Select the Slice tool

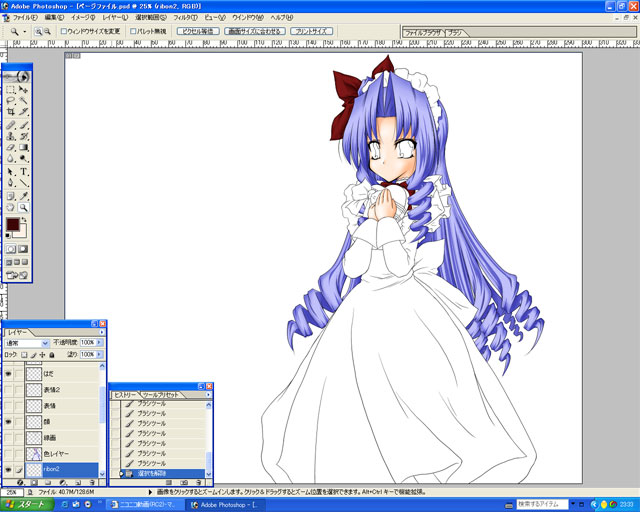(x=24, y=111)
